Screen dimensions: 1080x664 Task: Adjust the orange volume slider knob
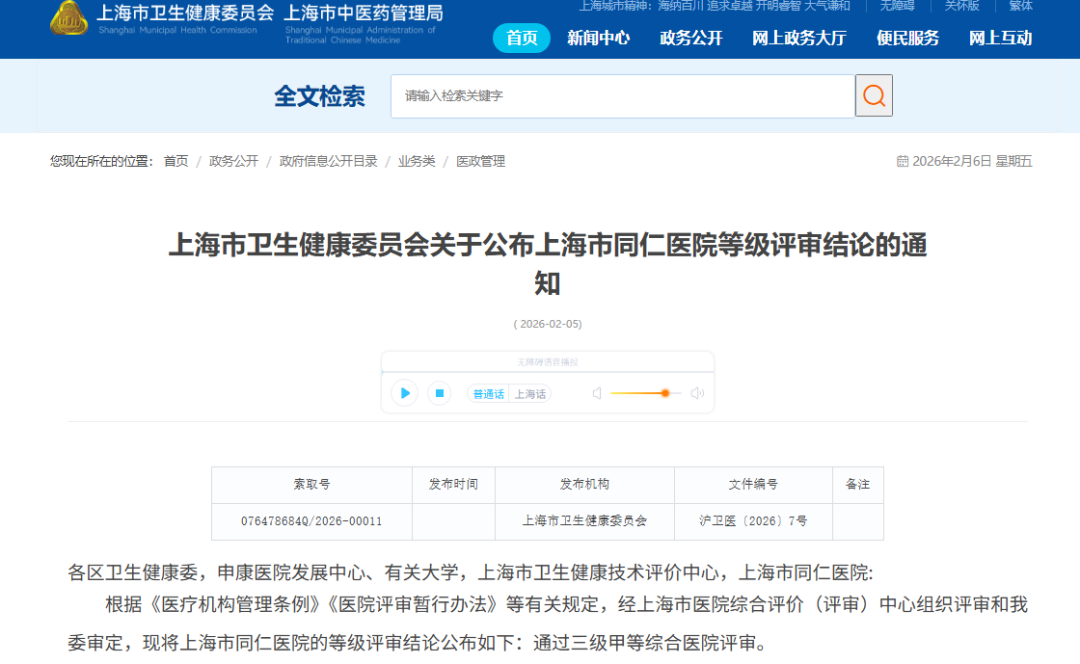tap(665, 393)
